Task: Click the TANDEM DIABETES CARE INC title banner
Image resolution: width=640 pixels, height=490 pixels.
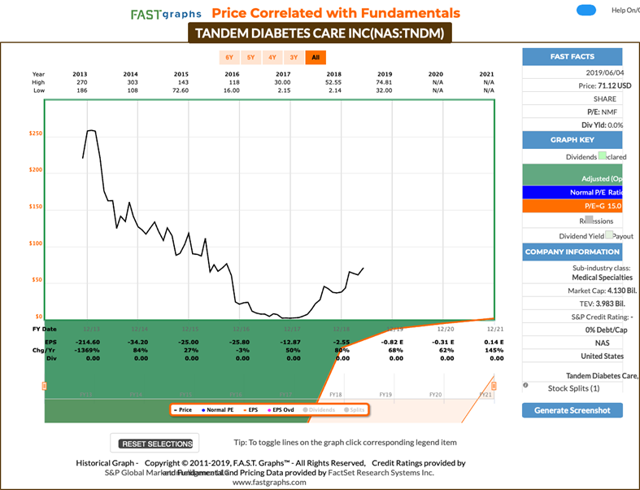Action: pos(320,33)
